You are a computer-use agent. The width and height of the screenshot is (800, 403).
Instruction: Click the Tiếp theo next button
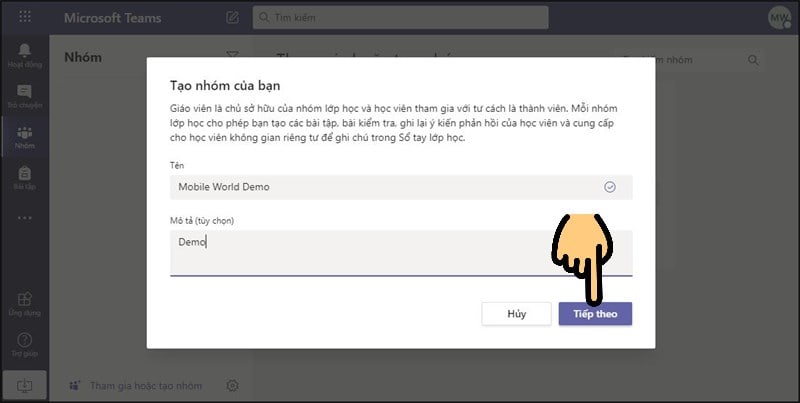[595, 314]
